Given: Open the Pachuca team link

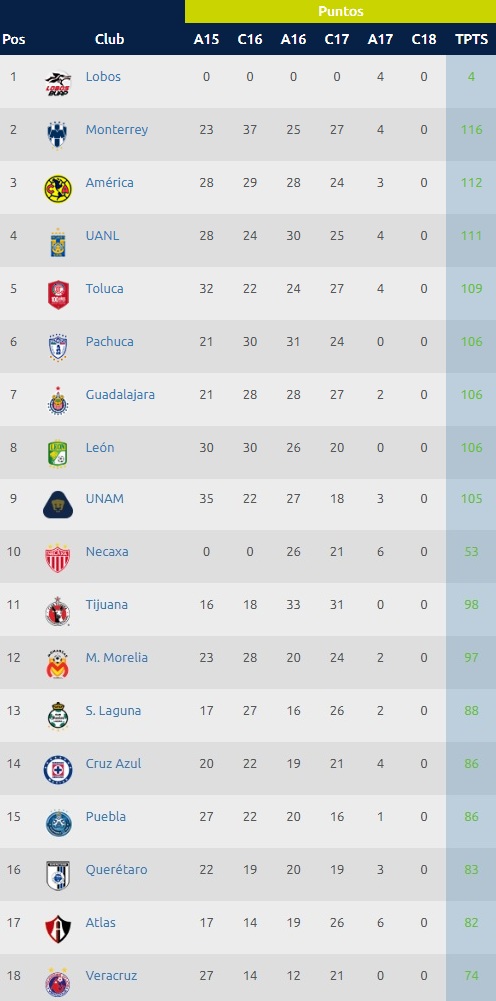Looking at the screenshot, I should click(110, 342).
